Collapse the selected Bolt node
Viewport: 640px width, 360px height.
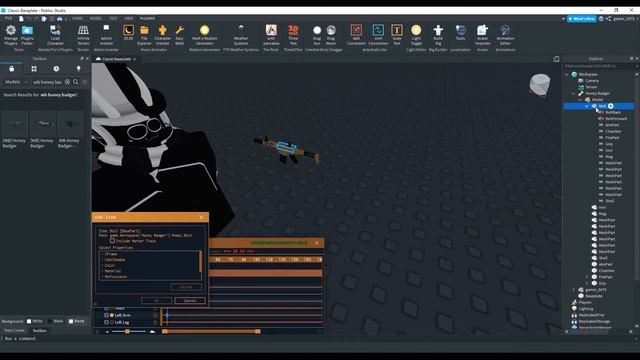[x=587, y=106]
